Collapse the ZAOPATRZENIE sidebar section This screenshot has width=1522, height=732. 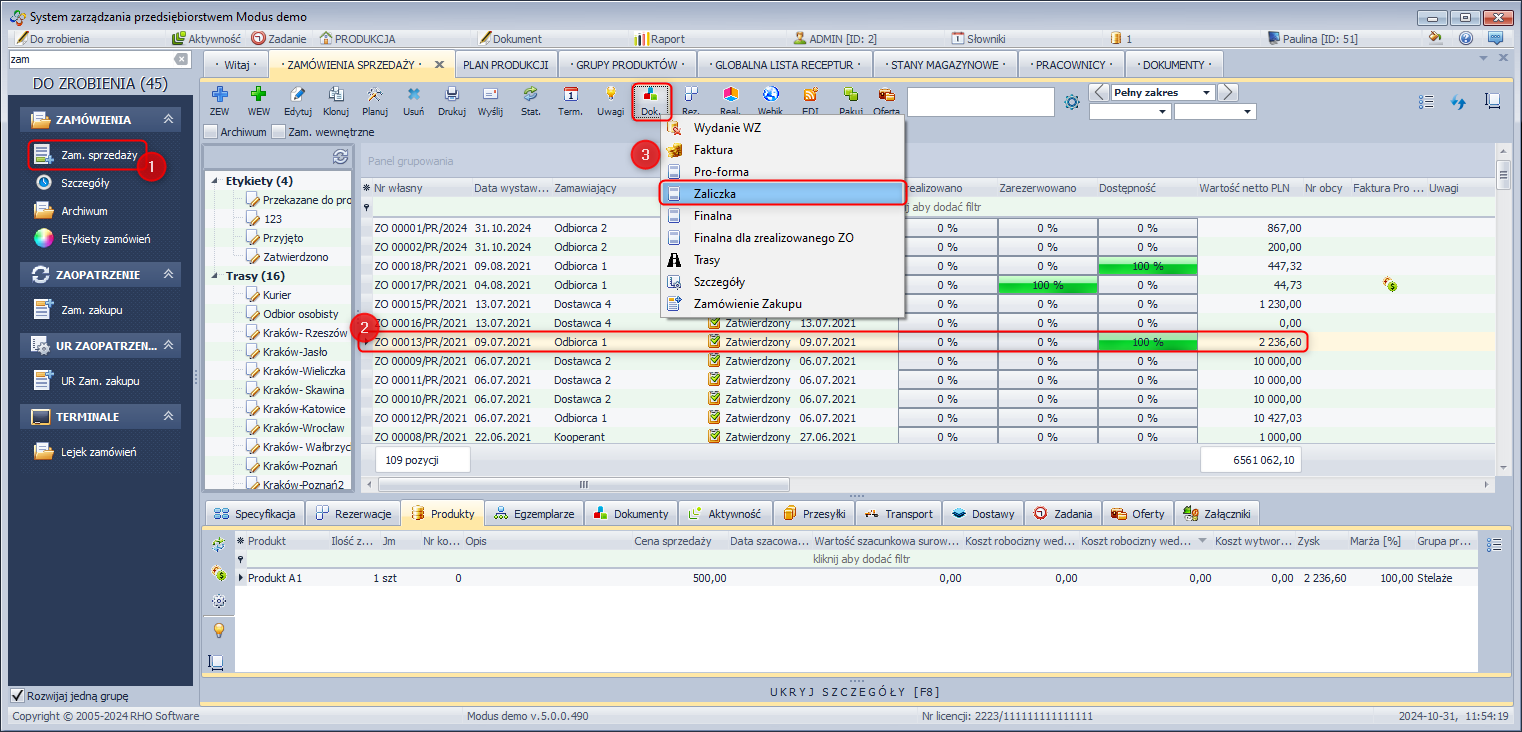click(168, 274)
